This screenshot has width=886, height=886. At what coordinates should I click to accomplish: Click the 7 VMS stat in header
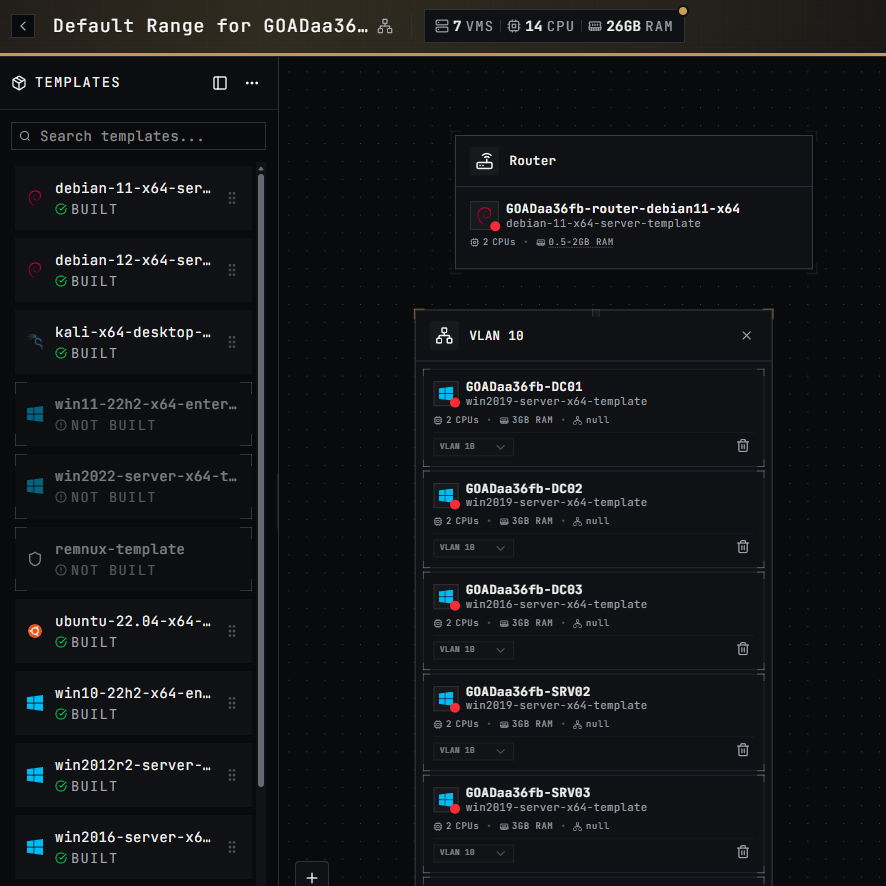[463, 26]
